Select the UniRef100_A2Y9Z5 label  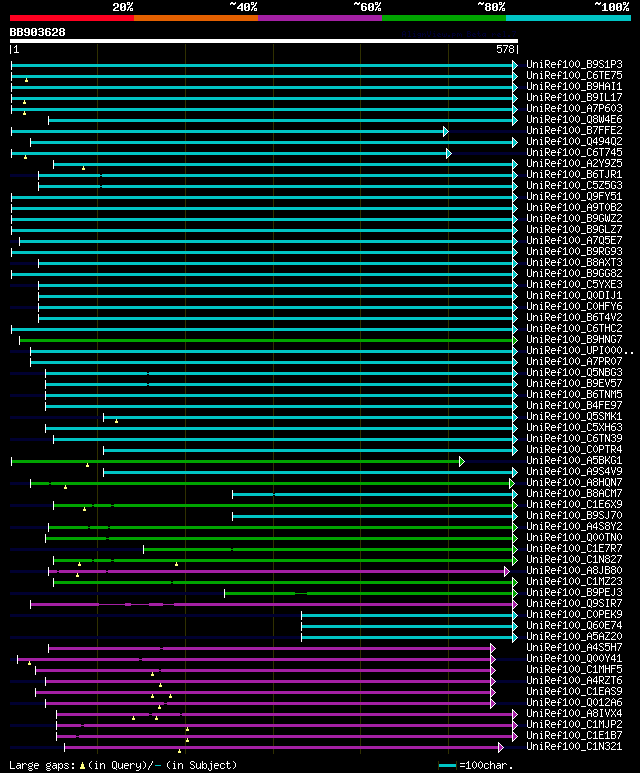[574, 163]
